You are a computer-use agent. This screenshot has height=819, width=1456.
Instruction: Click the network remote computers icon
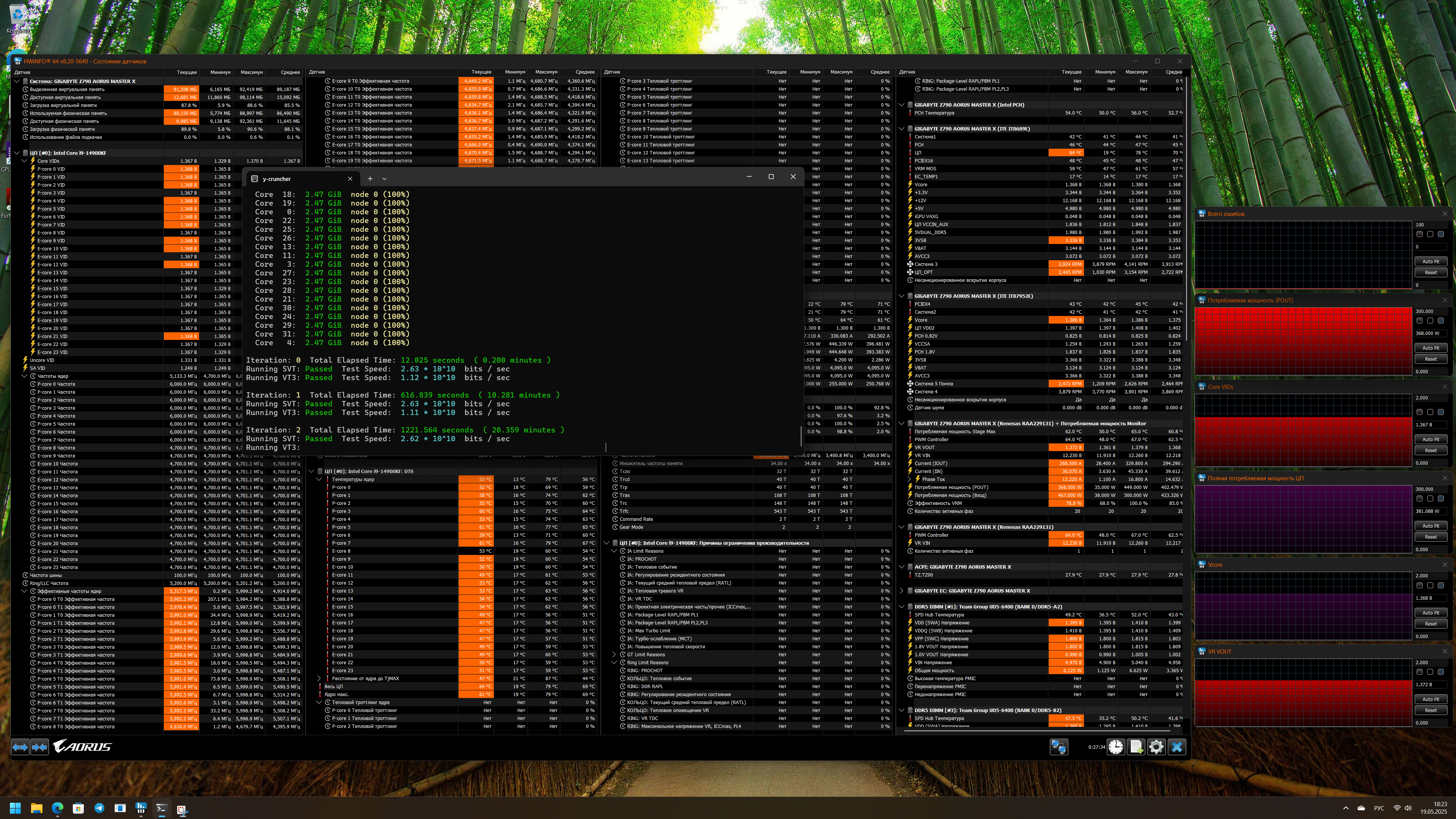tap(1058, 747)
